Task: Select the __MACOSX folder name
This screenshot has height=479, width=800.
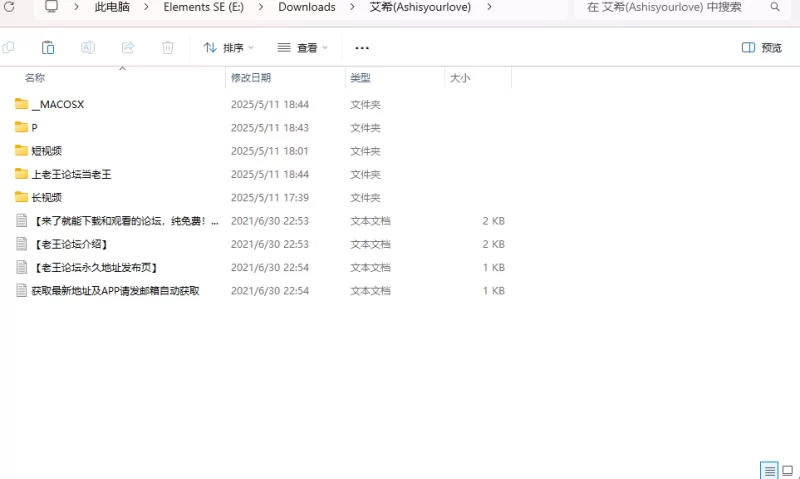Action: point(58,104)
